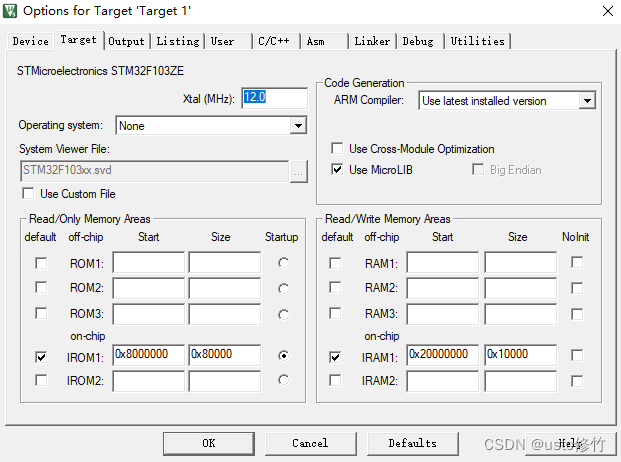Select the ROM2 Startup radio button
This screenshot has width=621, height=462.
pyautogui.click(x=283, y=289)
